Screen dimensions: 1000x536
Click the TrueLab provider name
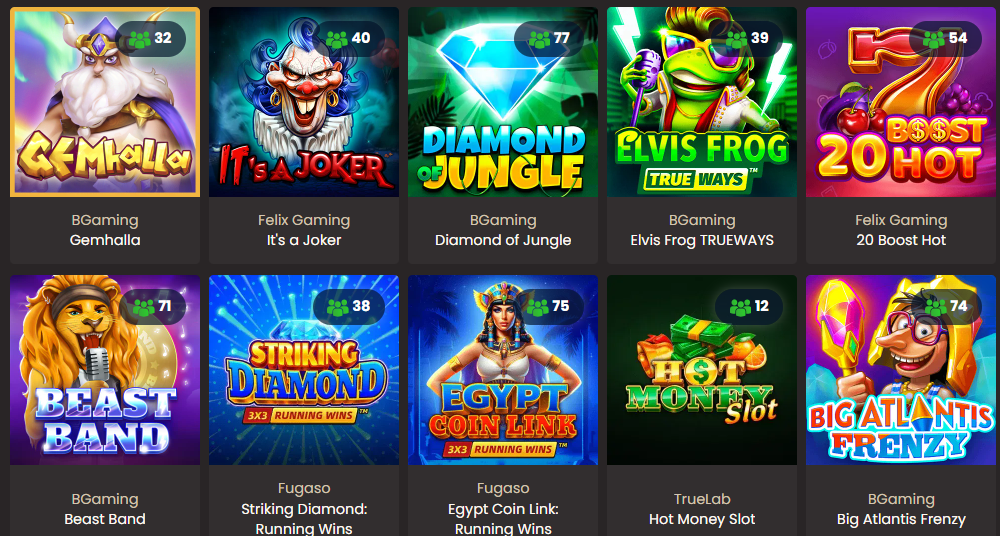pos(702,499)
